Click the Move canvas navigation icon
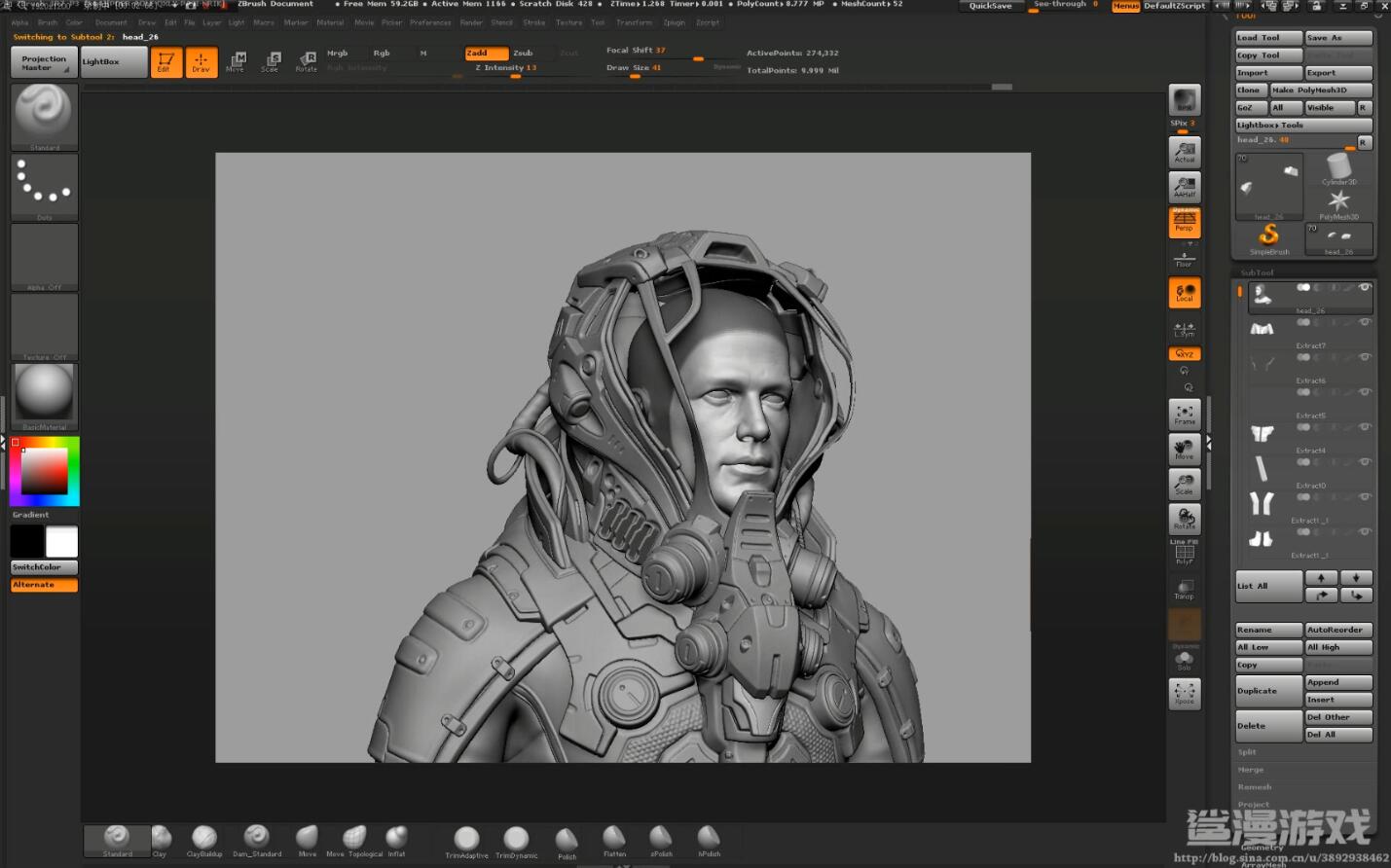The image size is (1391, 868). [1185, 450]
